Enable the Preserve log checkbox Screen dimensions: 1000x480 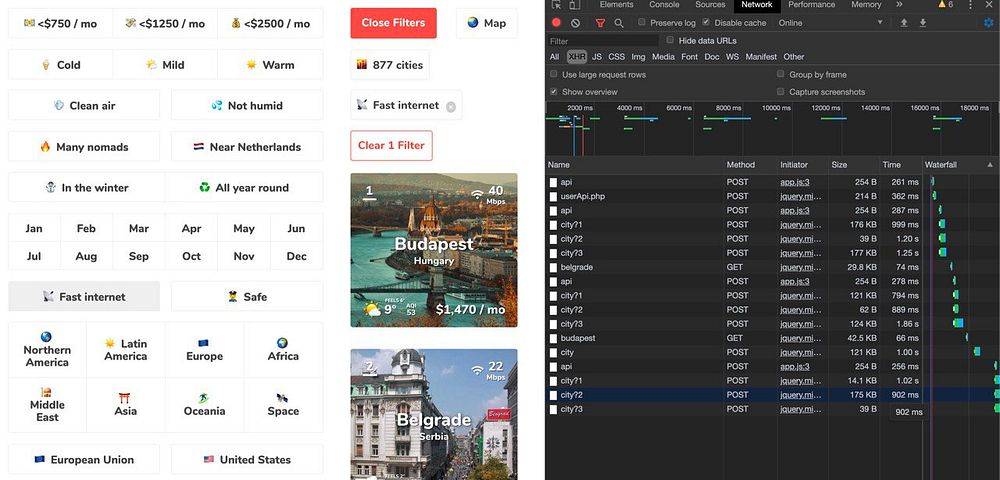point(642,22)
